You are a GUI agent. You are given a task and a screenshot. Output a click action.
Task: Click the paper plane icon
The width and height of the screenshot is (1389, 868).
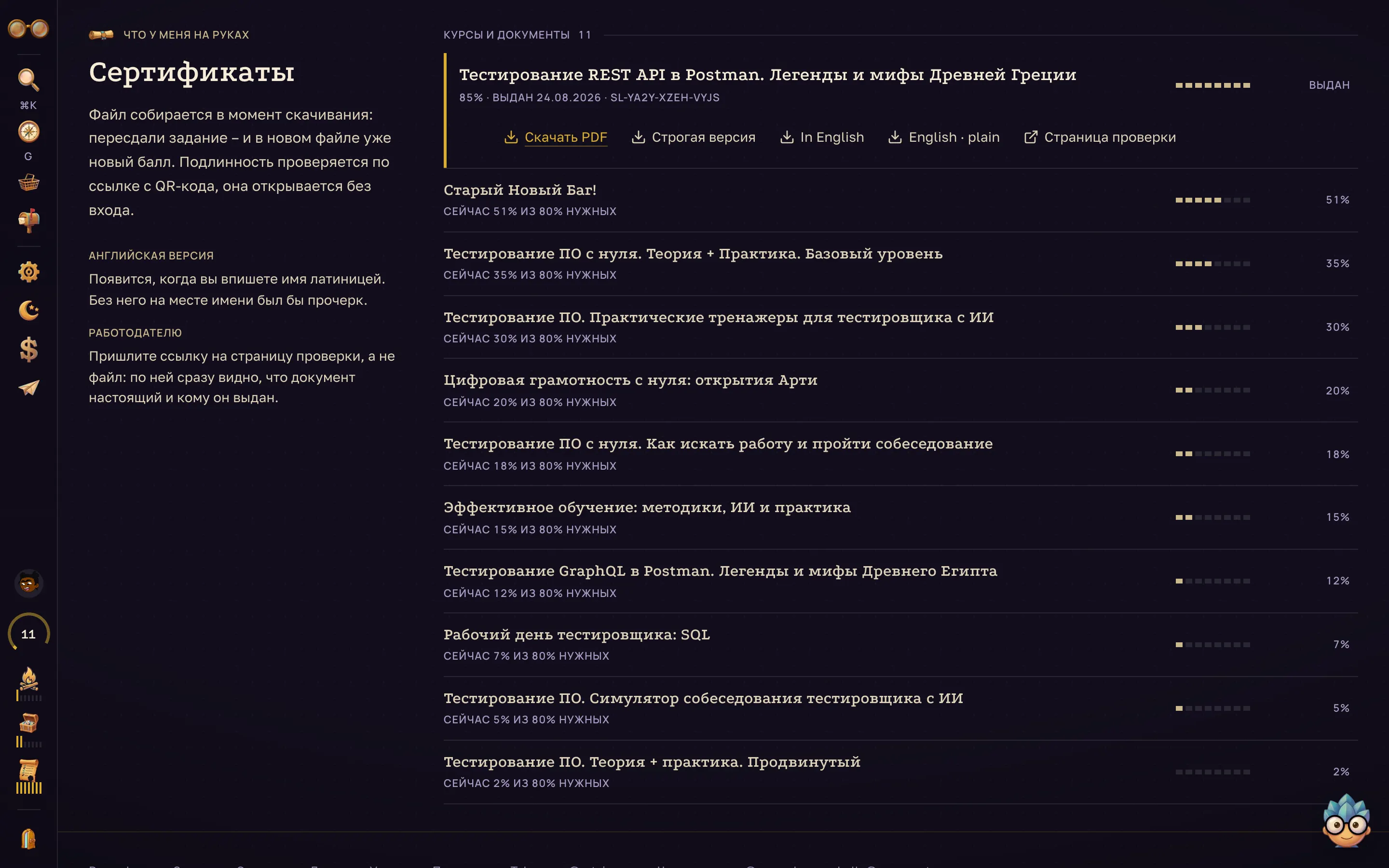28,388
